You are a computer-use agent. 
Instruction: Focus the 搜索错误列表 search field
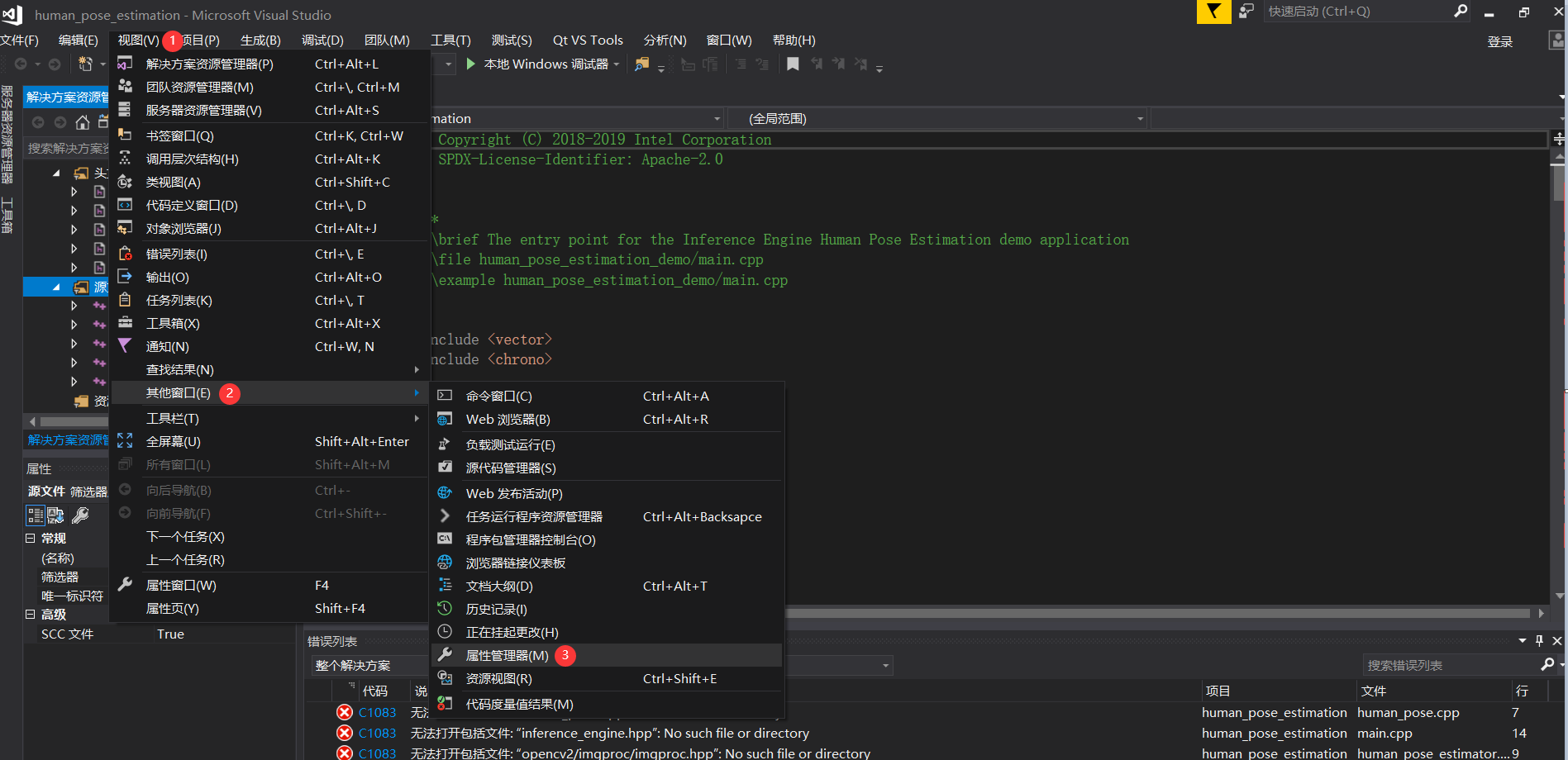tap(1451, 665)
